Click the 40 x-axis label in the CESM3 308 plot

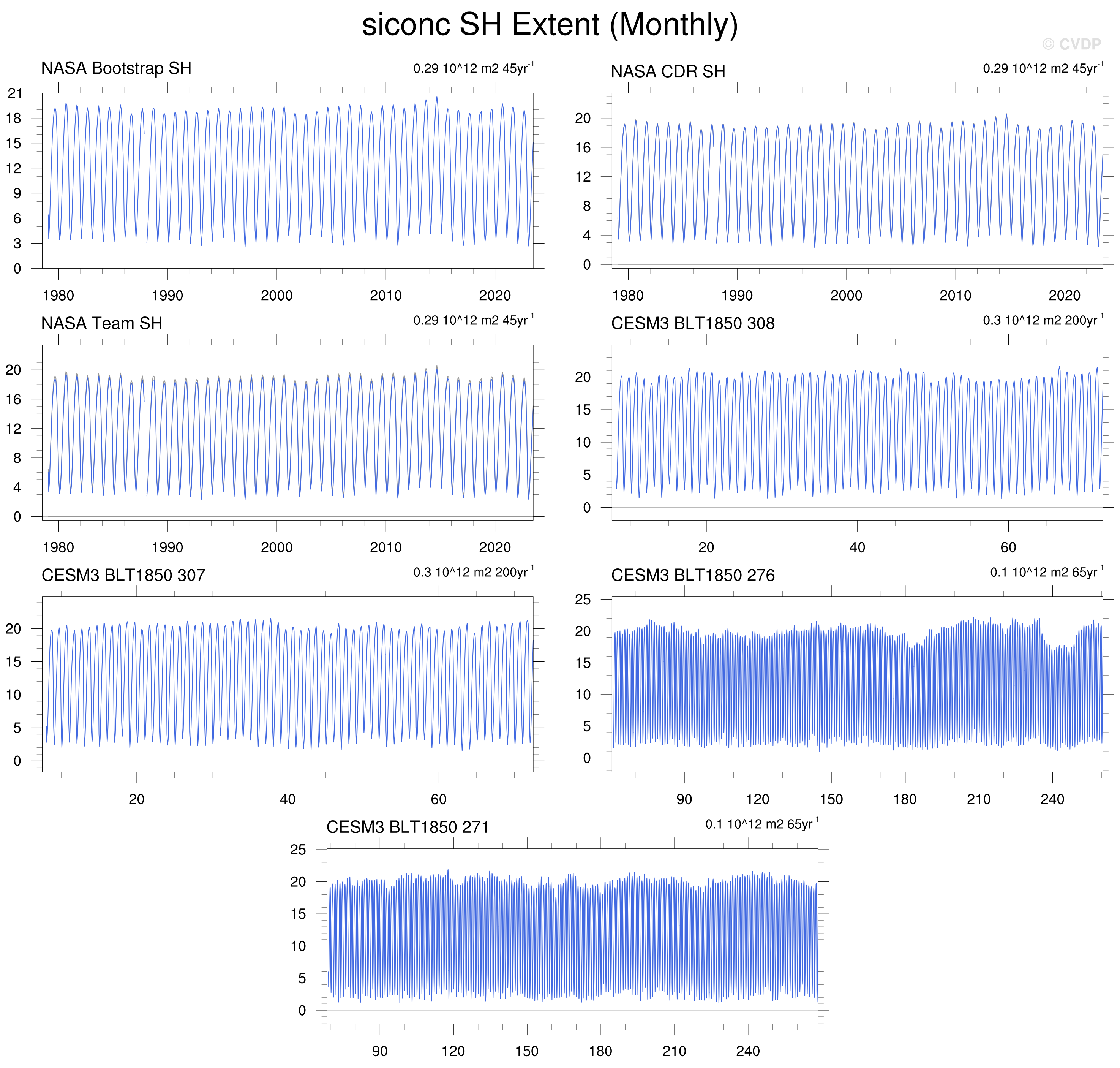pos(857,547)
